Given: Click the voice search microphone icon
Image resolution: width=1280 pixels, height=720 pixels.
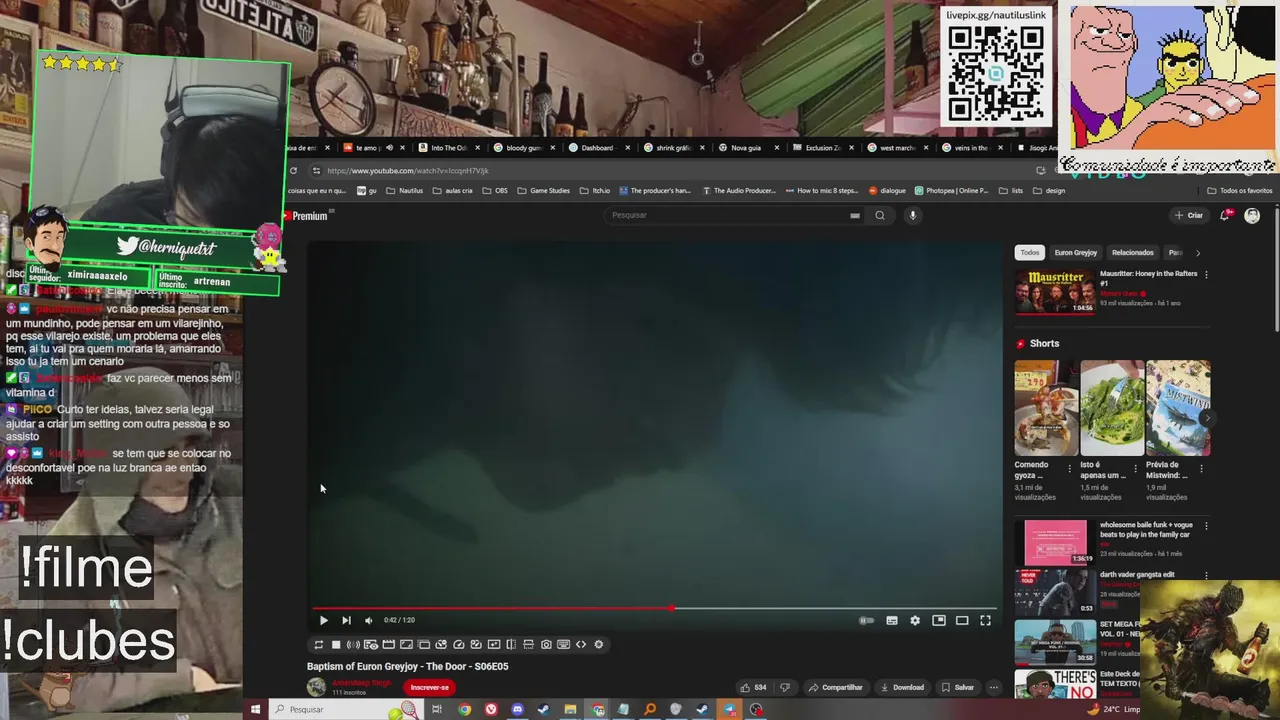Looking at the screenshot, I should click(912, 215).
